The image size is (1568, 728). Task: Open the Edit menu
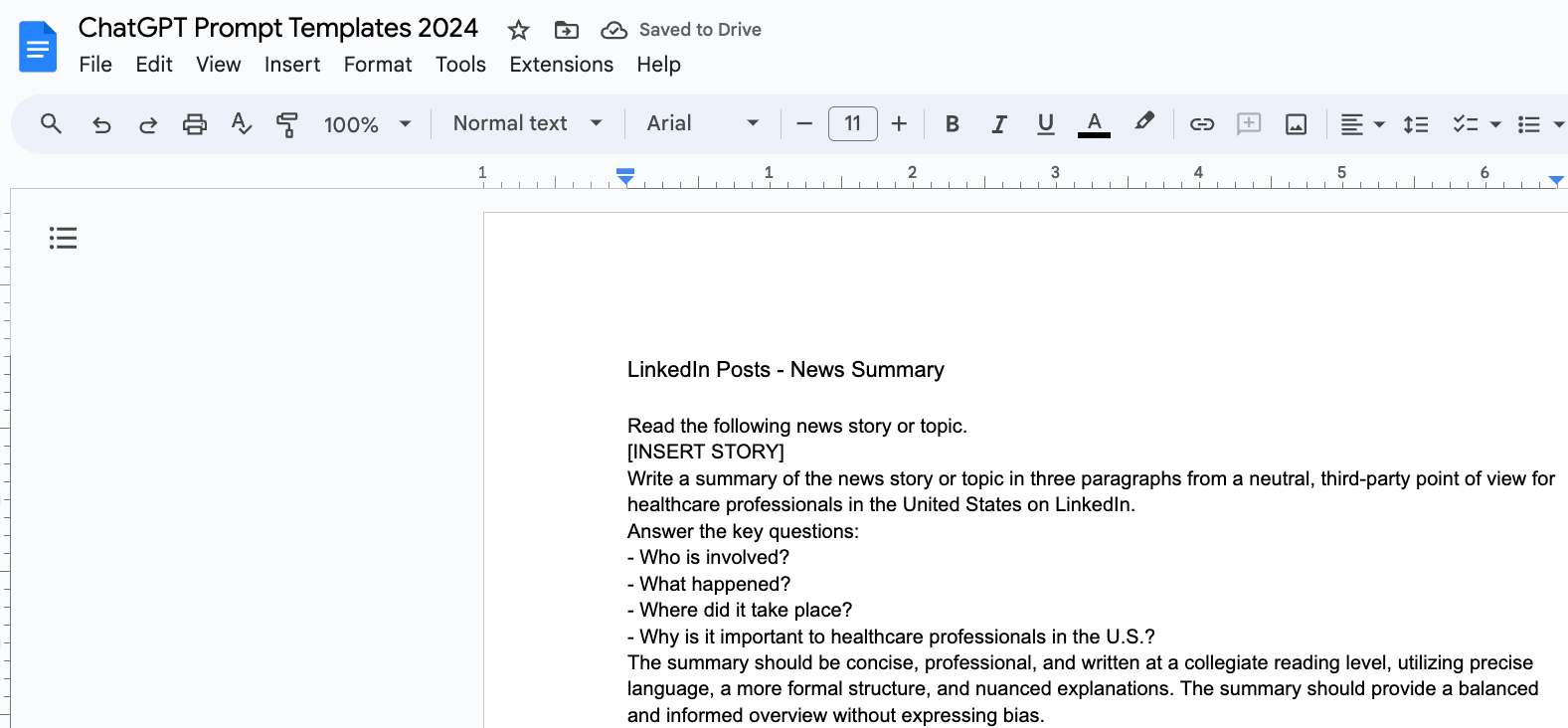coord(154,65)
